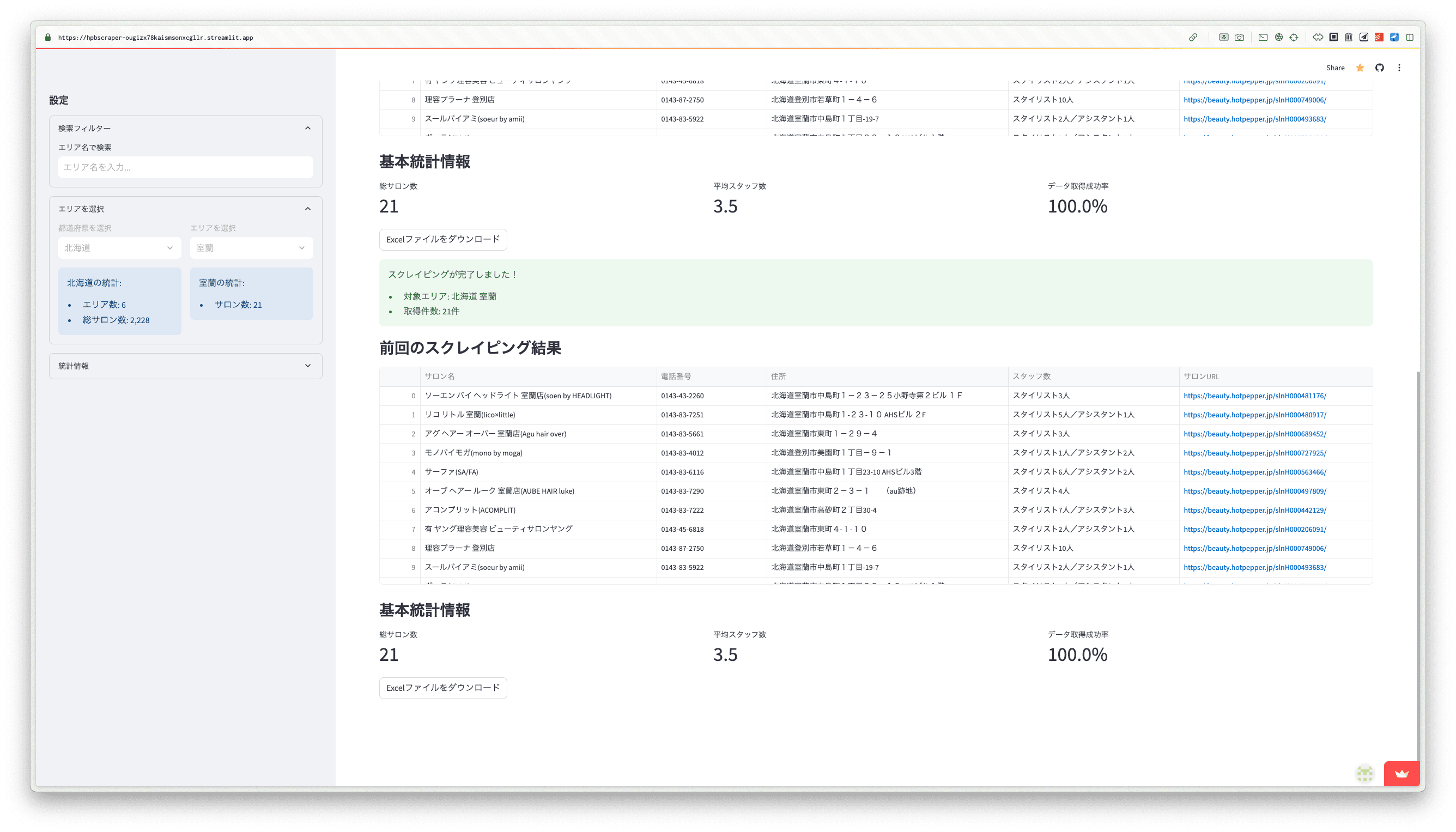Open the three-dot app menu
Screen dimensions: 1456x832
[x=1399, y=68]
